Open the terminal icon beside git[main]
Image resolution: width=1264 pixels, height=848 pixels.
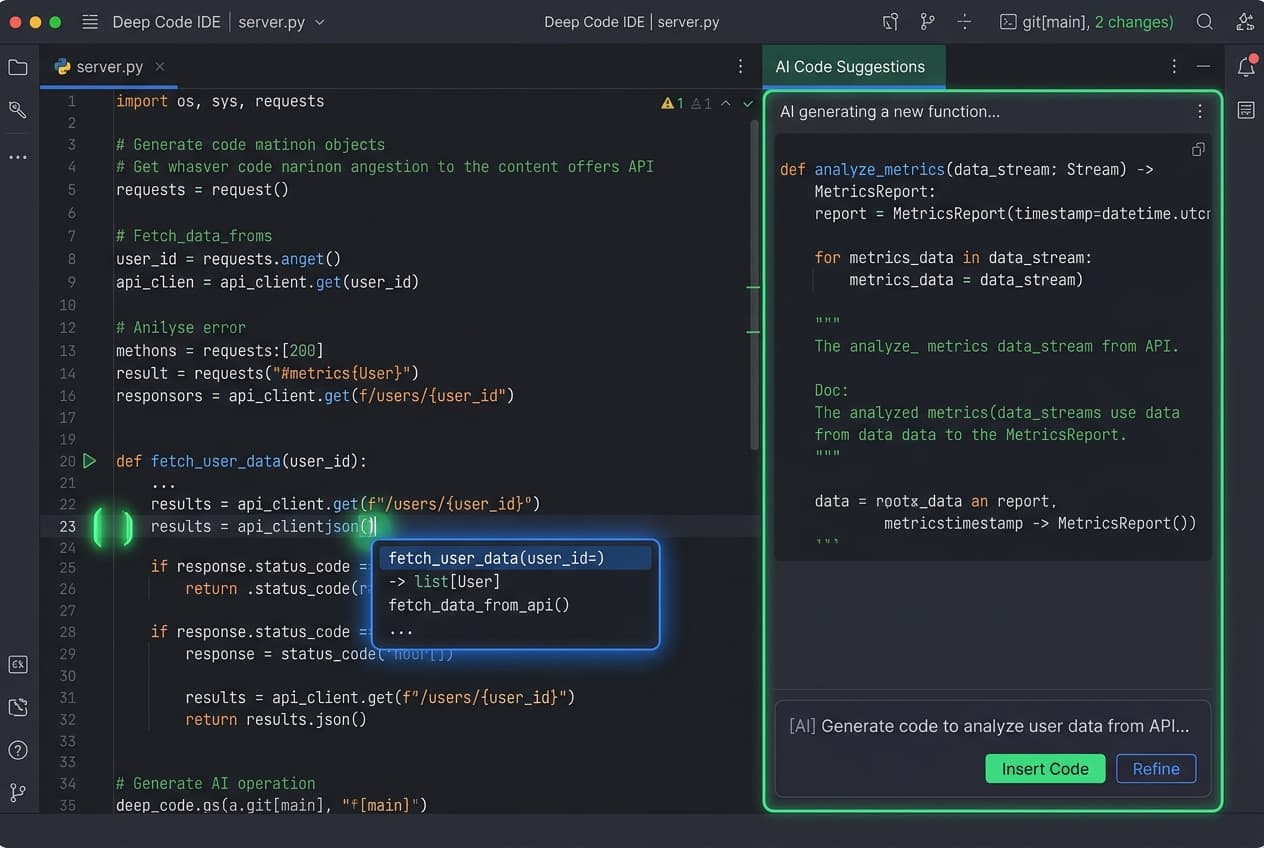(x=1008, y=22)
